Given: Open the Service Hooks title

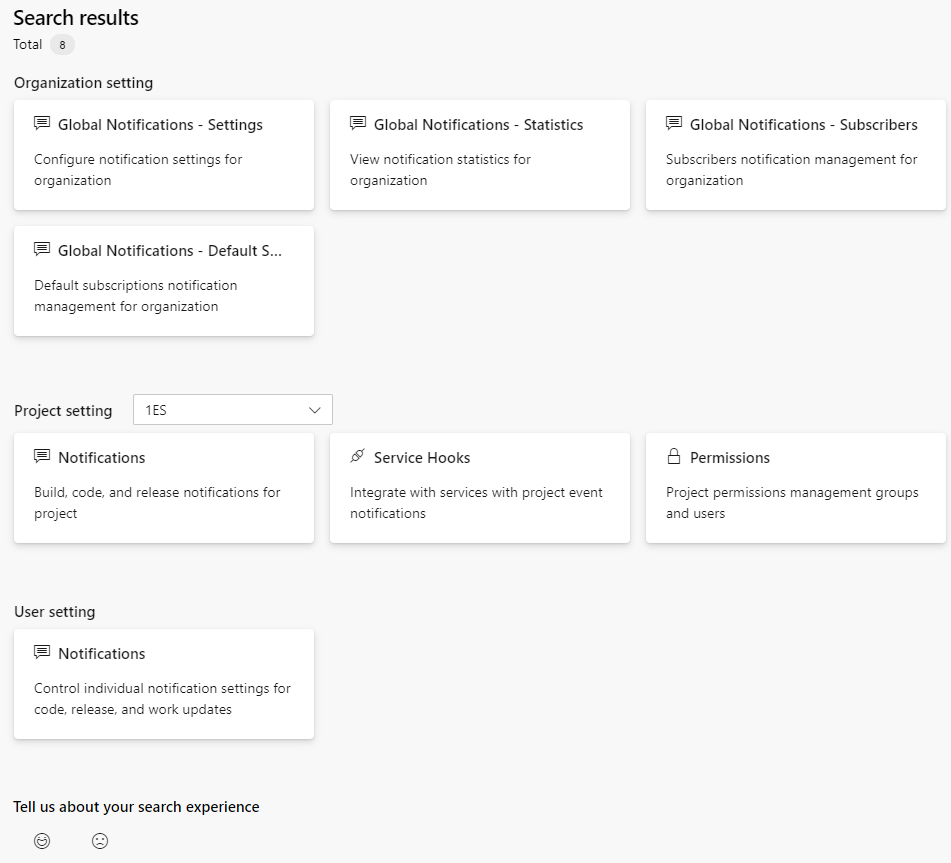Looking at the screenshot, I should point(422,458).
